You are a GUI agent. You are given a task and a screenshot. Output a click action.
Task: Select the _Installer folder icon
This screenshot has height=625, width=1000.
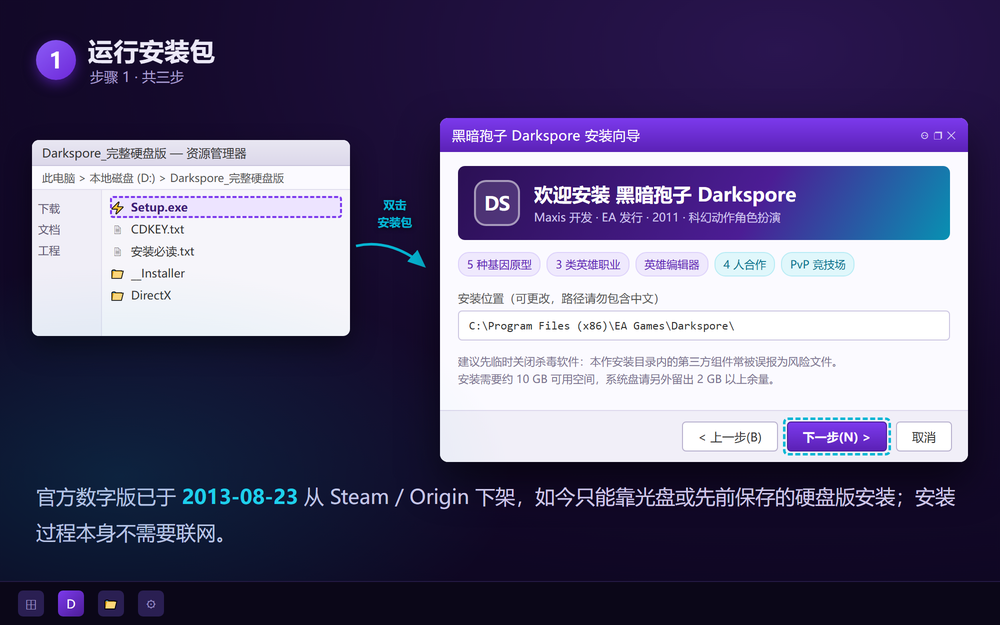[117, 274]
